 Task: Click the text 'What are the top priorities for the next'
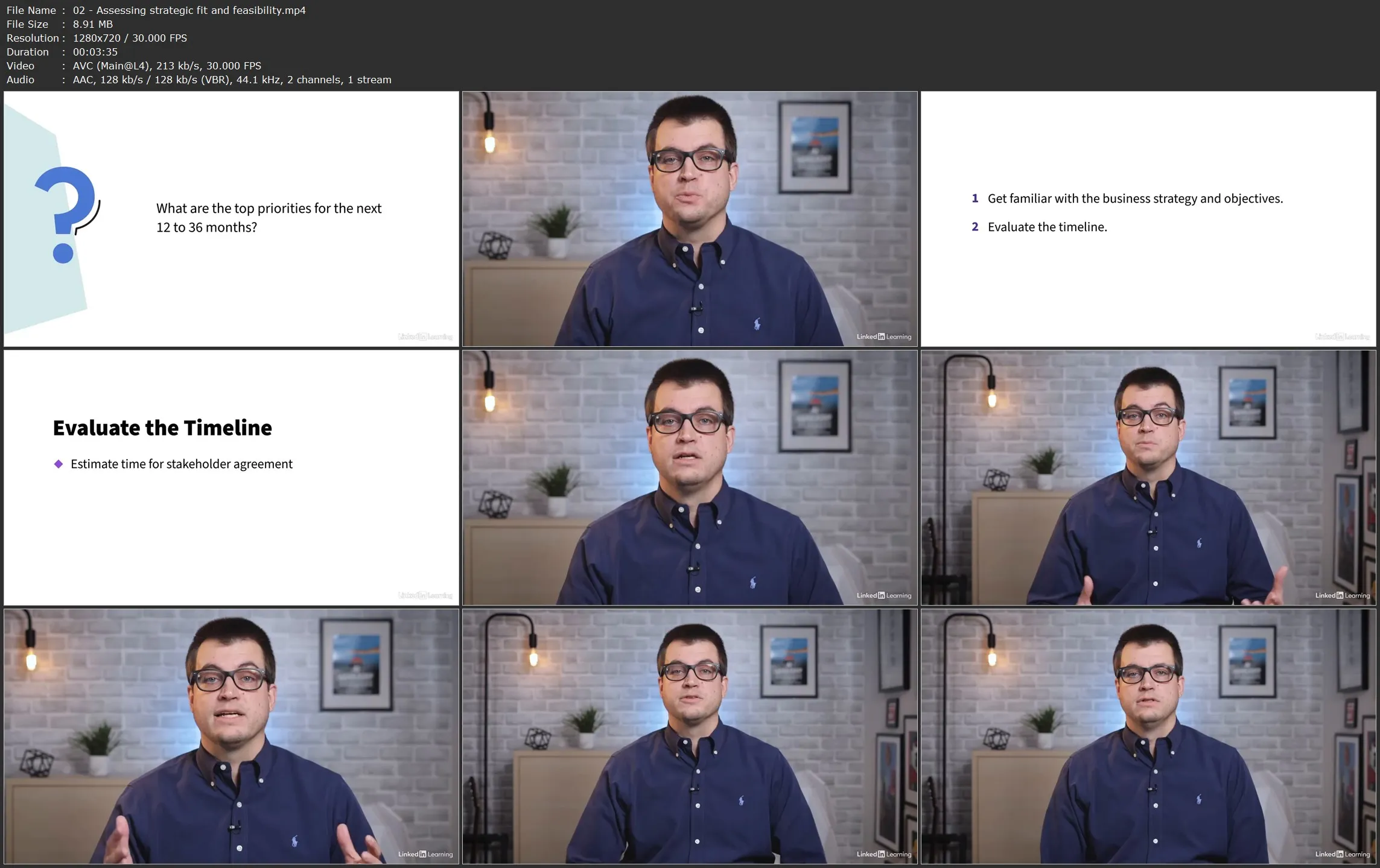[269, 208]
